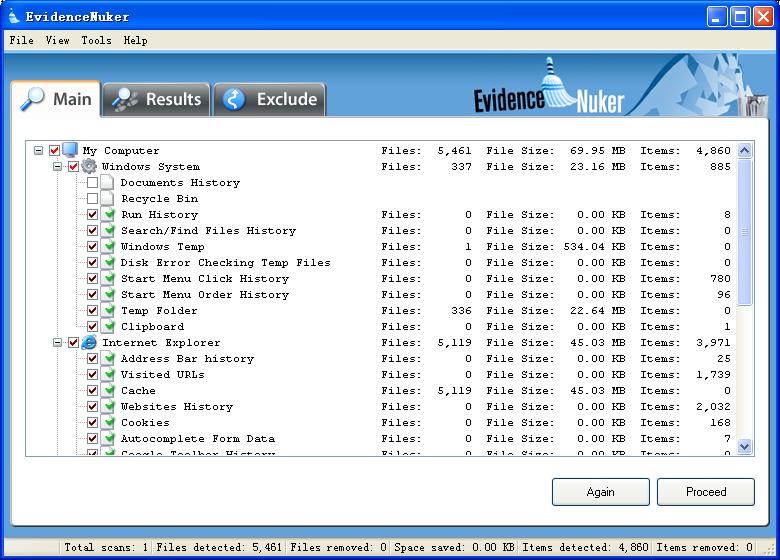Viewport: 780px width, 560px height.
Task: Click the My Computer monitor icon
Action: (70, 151)
